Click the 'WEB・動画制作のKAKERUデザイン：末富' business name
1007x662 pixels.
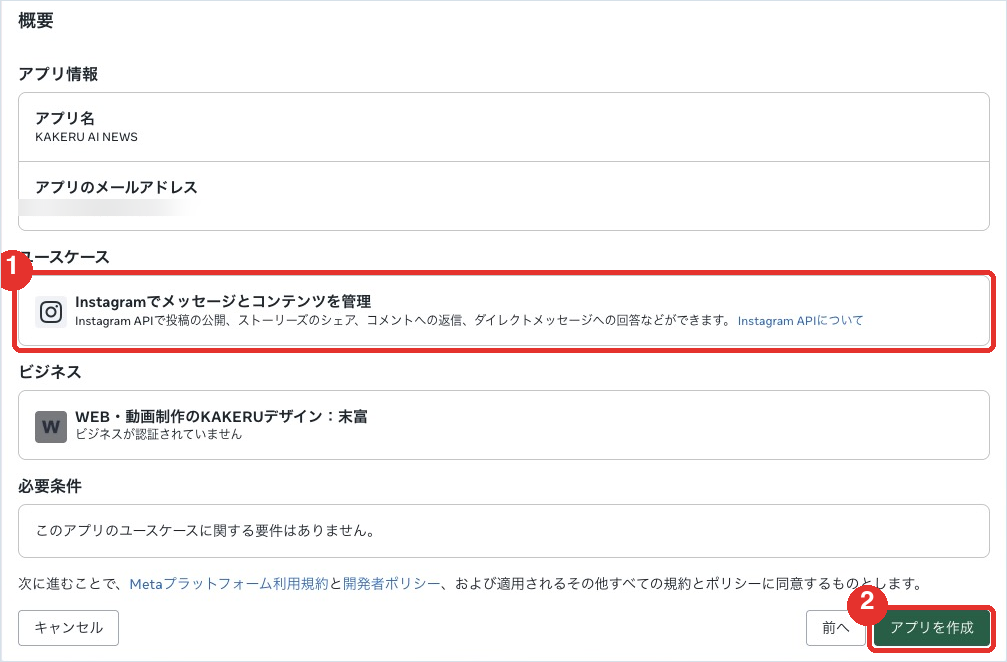pyautogui.click(x=221, y=417)
